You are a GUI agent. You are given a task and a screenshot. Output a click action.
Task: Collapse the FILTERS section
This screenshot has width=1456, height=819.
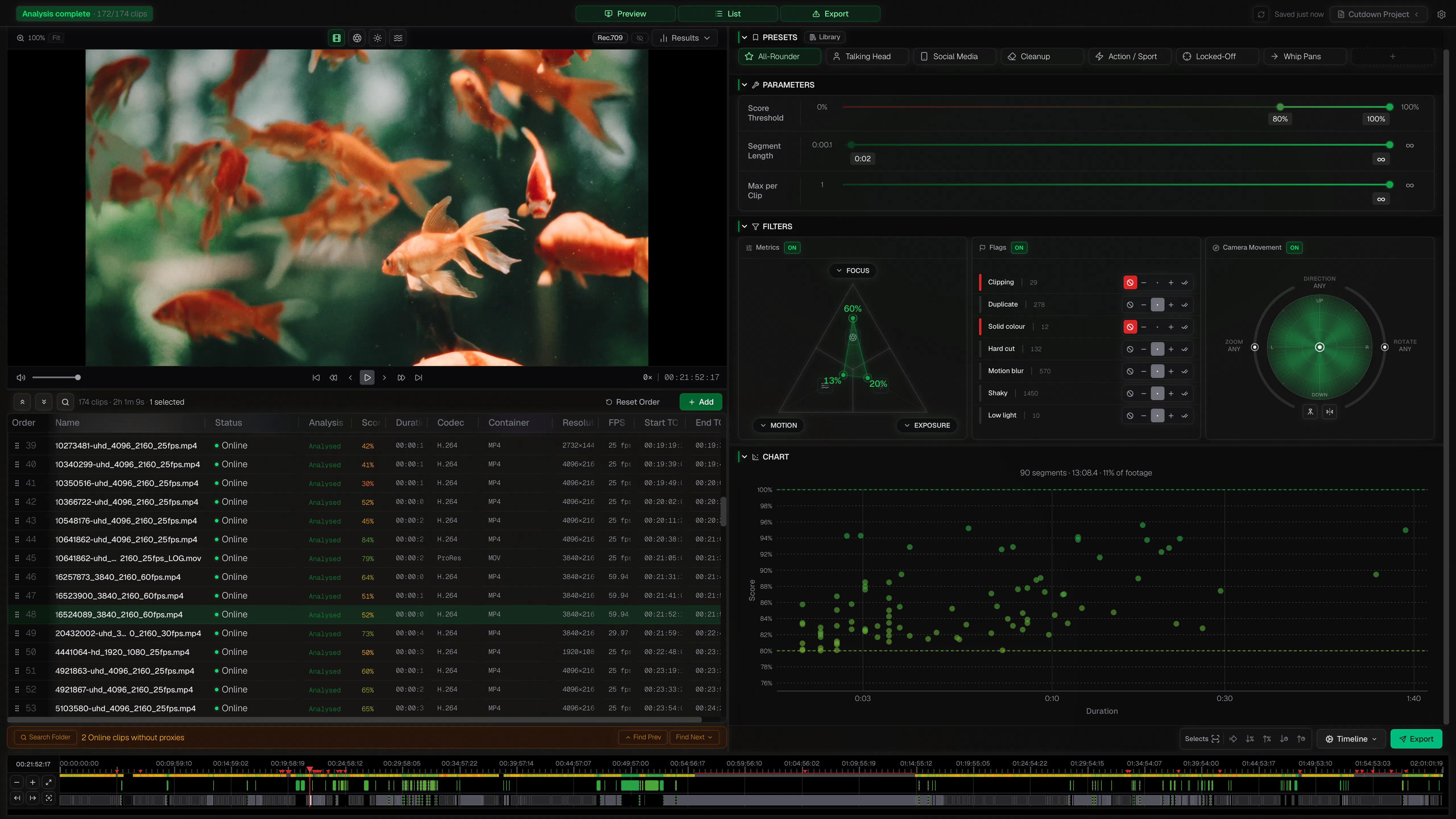tap(744, 227)
